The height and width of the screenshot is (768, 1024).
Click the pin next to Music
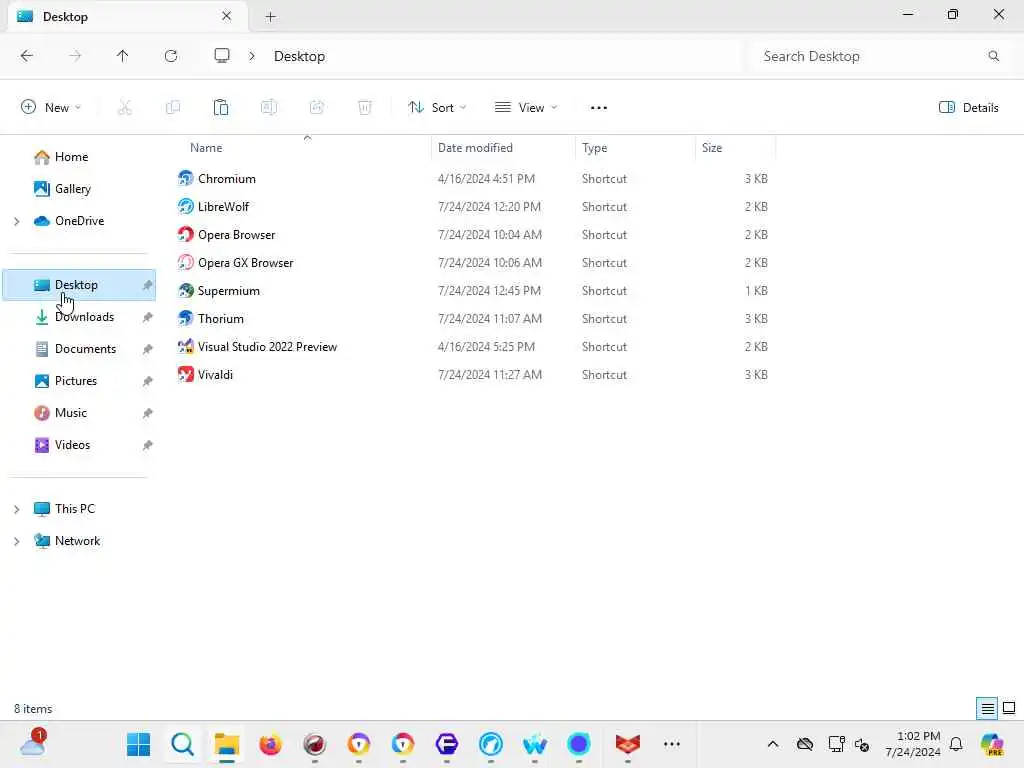(148, 413)
